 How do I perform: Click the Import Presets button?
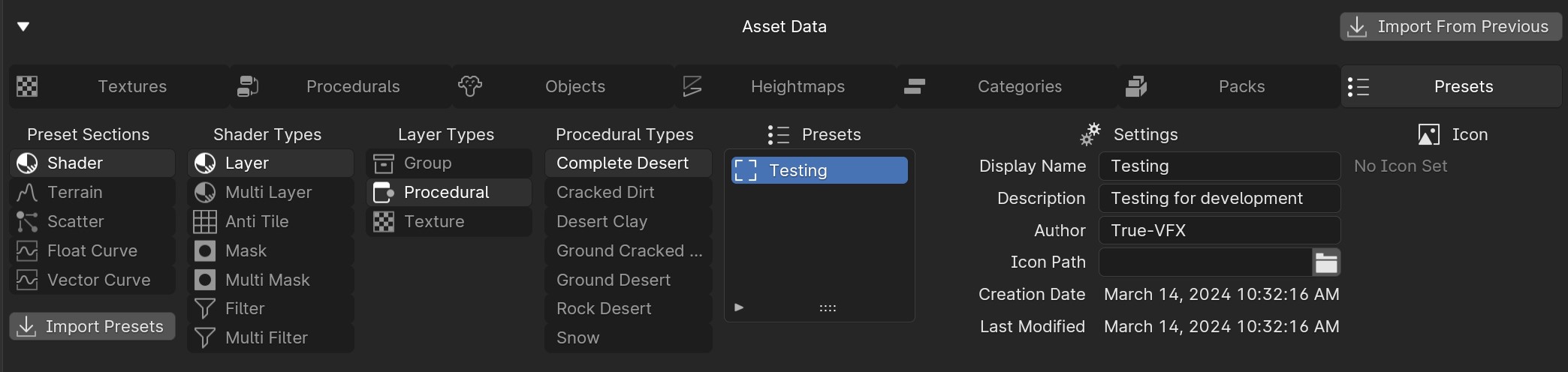(92, 327)
